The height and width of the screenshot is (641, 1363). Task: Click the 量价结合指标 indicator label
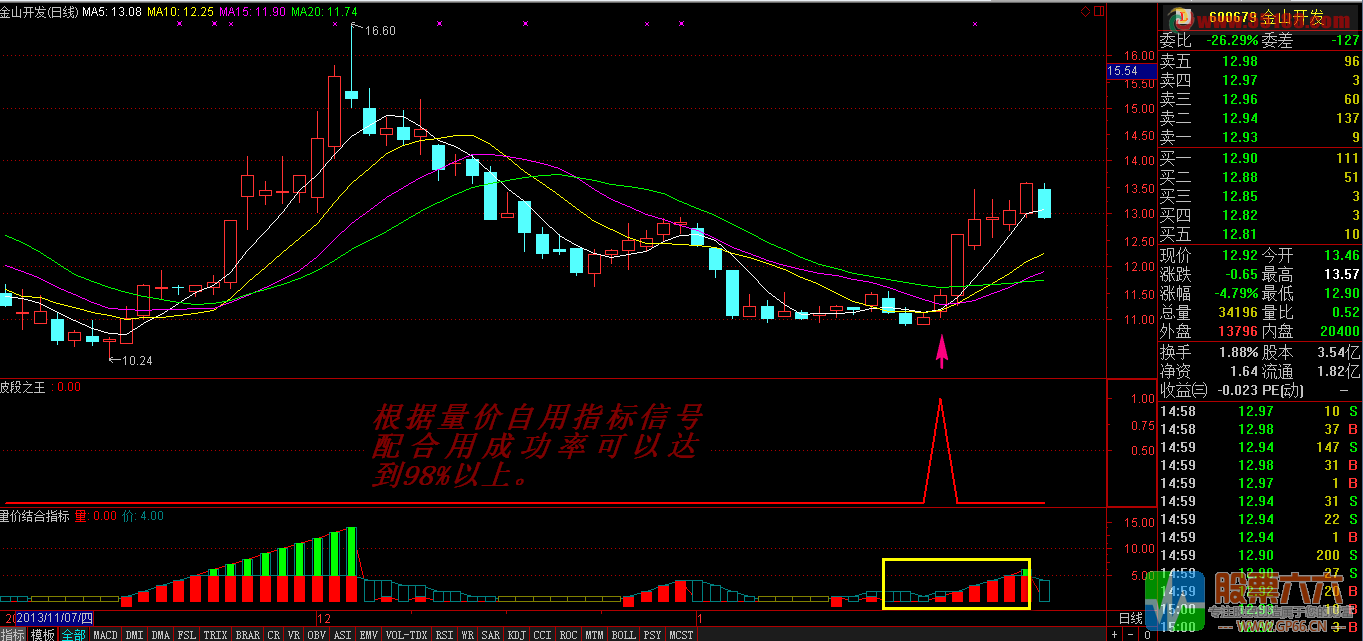(35, 516)
